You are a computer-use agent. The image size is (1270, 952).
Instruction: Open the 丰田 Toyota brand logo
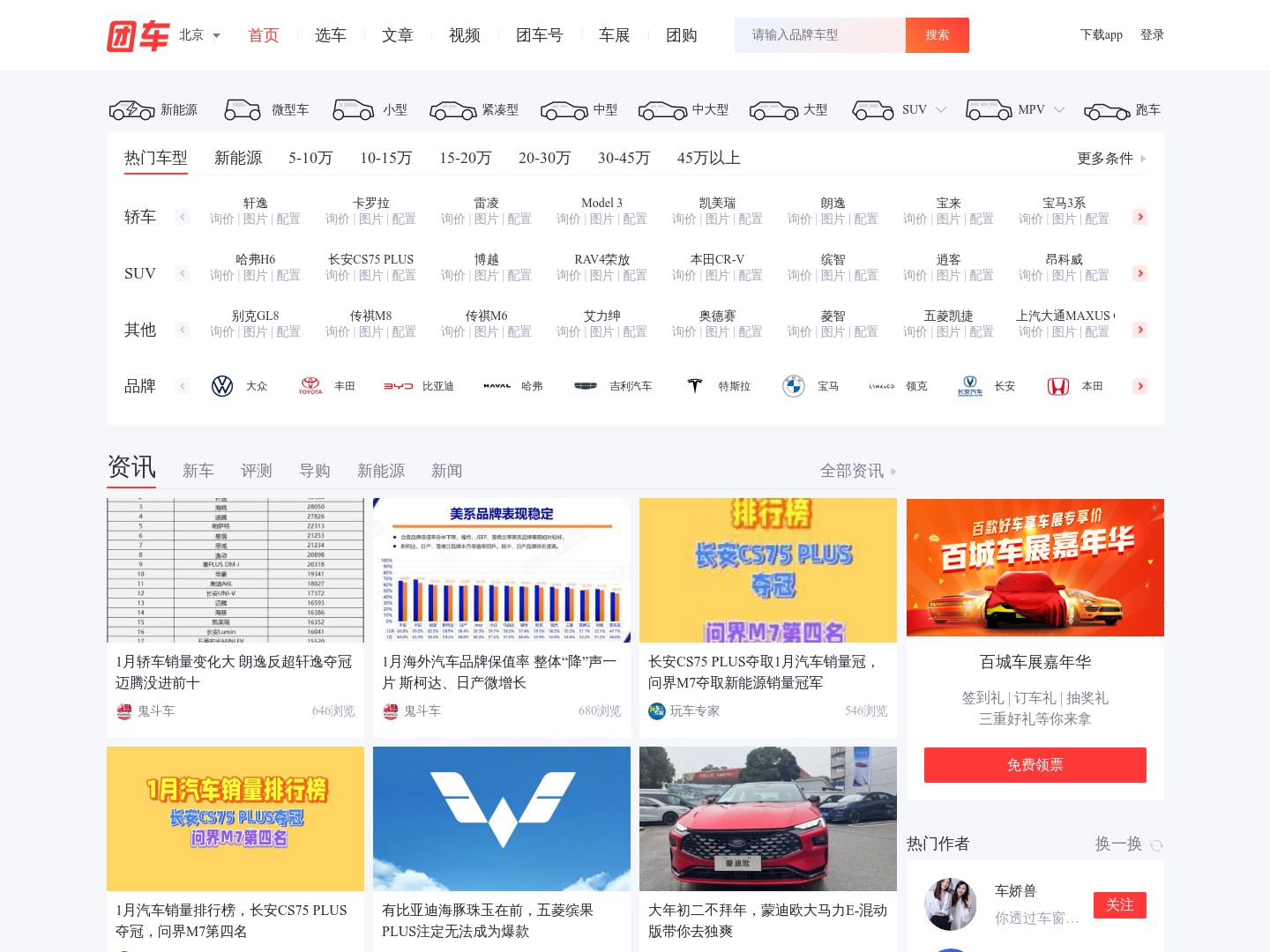click(x=310, y=386)
